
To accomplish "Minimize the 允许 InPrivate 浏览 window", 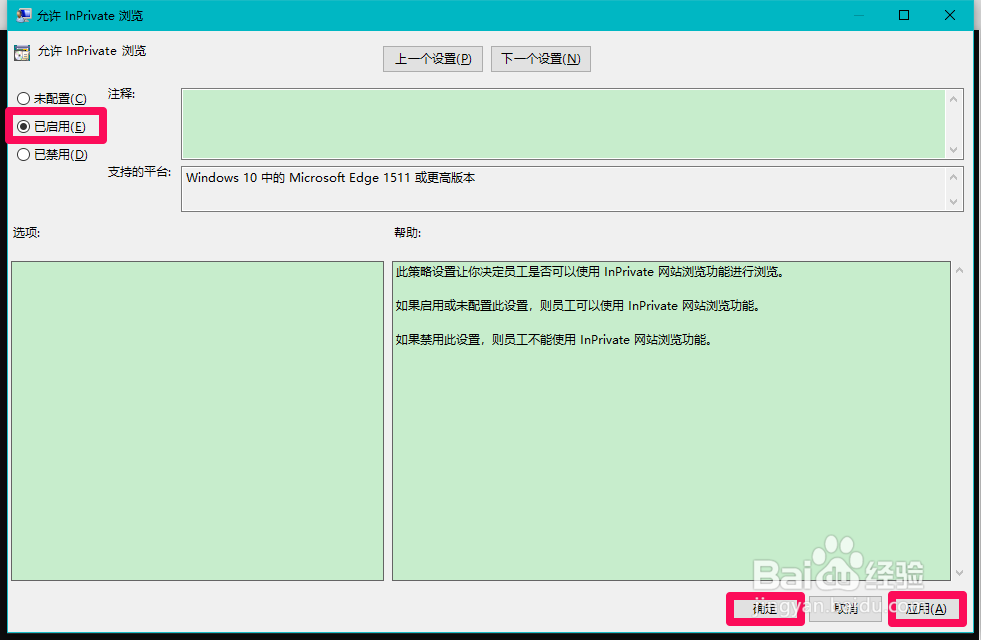I will (859, 15).
